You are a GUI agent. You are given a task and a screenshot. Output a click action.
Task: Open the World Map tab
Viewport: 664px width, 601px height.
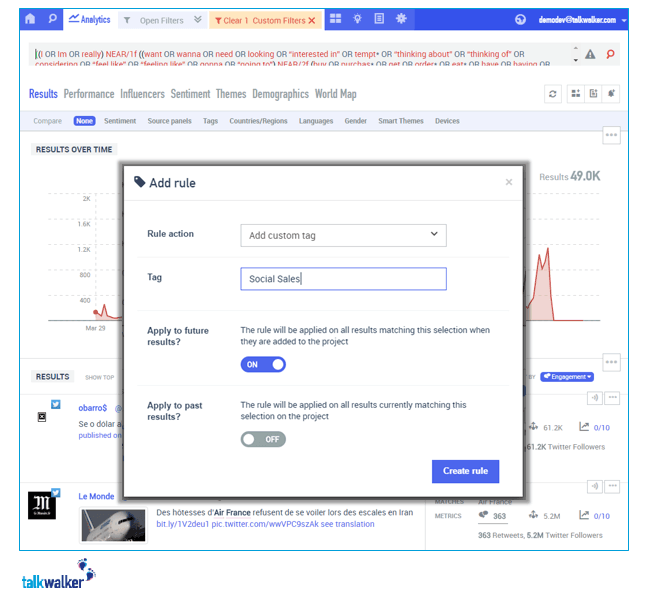tap(335, 94)
